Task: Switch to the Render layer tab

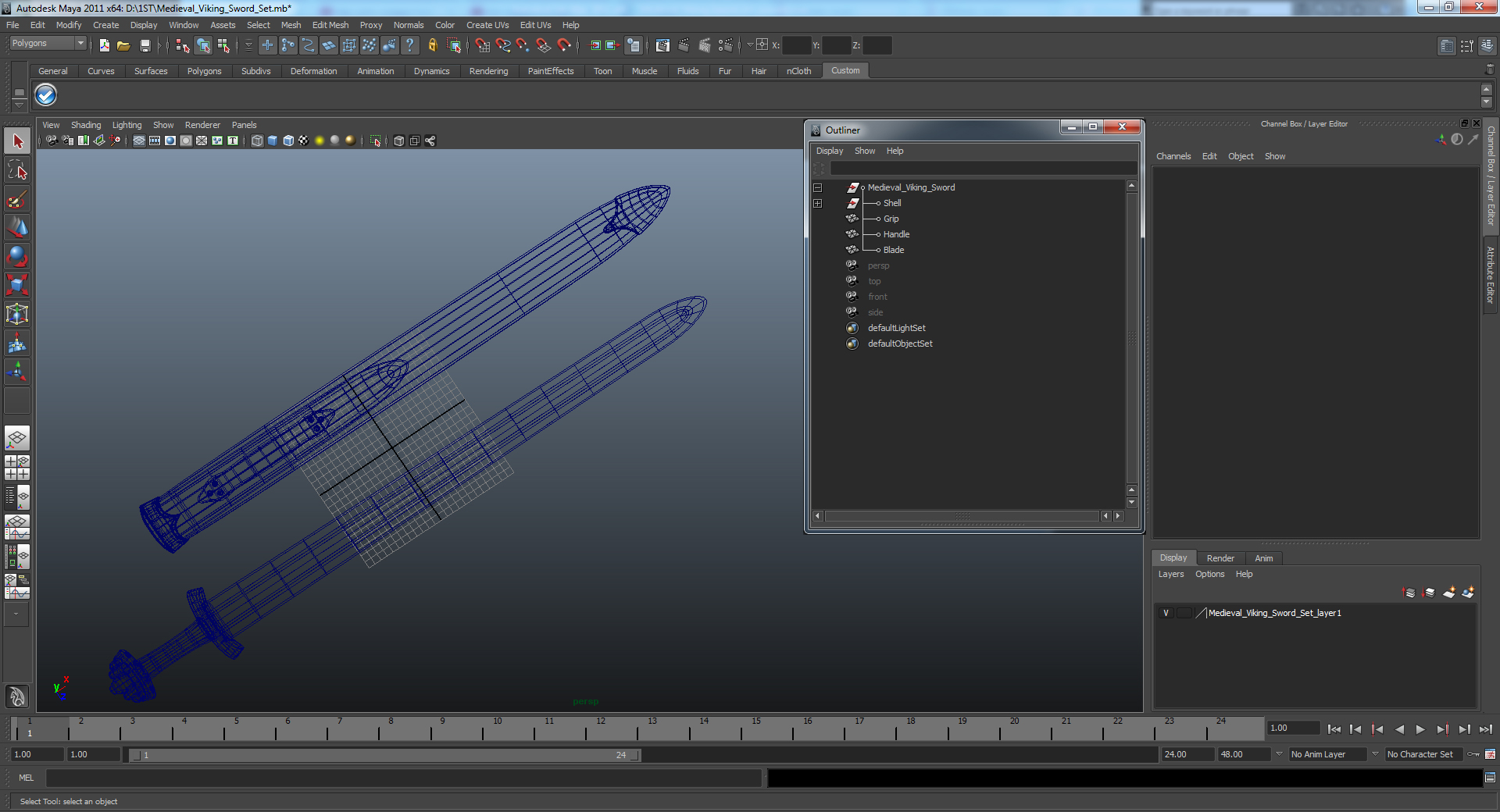Action: pos(1220,558)
